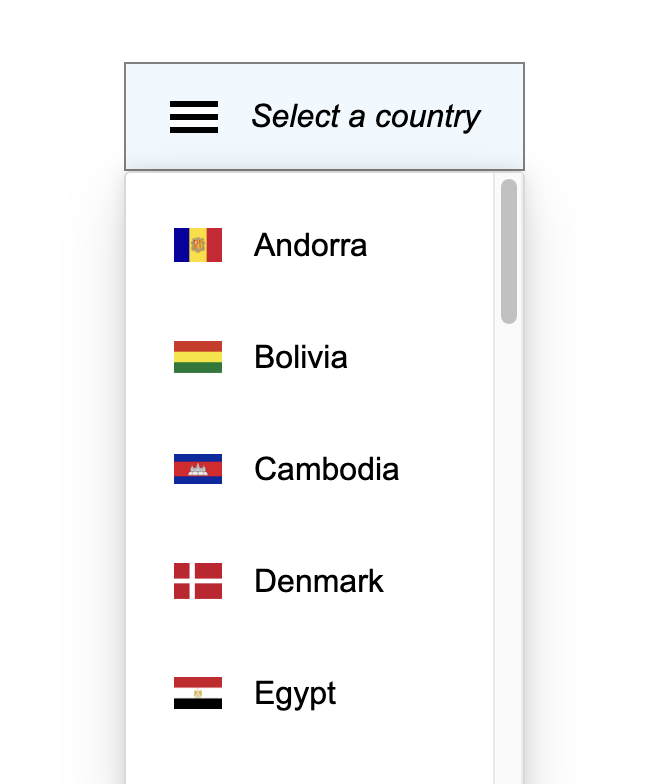This screenshot has width=656, height=784.
Task: Click the dropdown list scrollbar thumb
Action: (509, 251)
